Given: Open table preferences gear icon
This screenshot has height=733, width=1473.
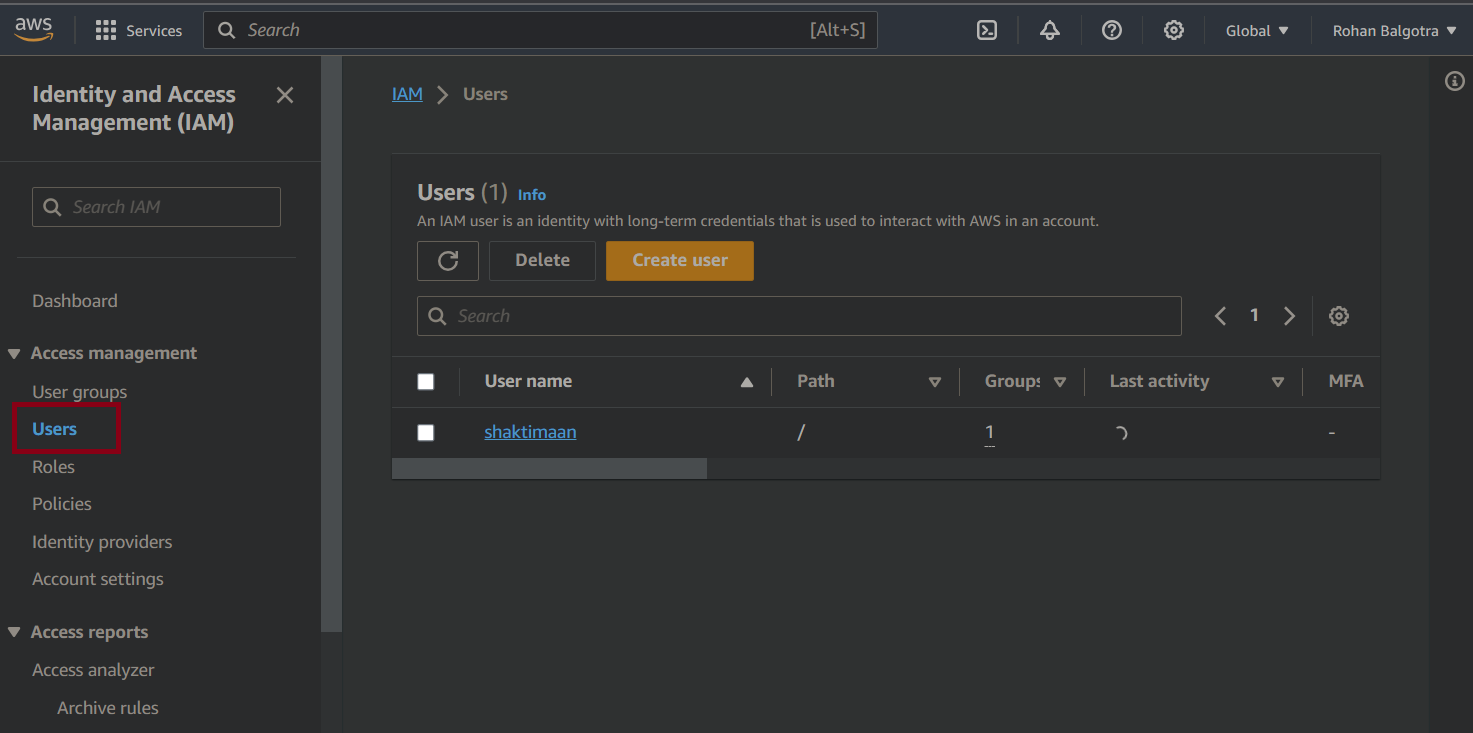Looking at the screenshot, I should tap(1339, 316).
